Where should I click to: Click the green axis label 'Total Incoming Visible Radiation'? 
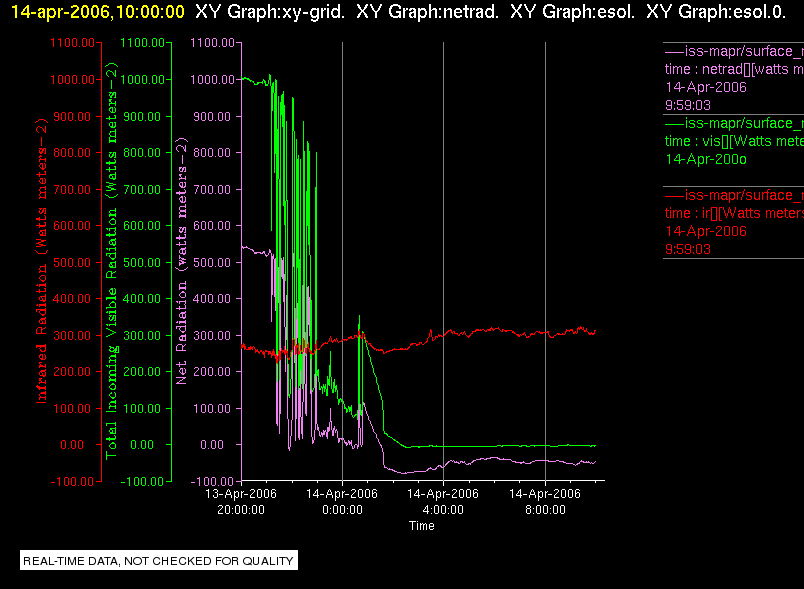click(x=111, y=260)
